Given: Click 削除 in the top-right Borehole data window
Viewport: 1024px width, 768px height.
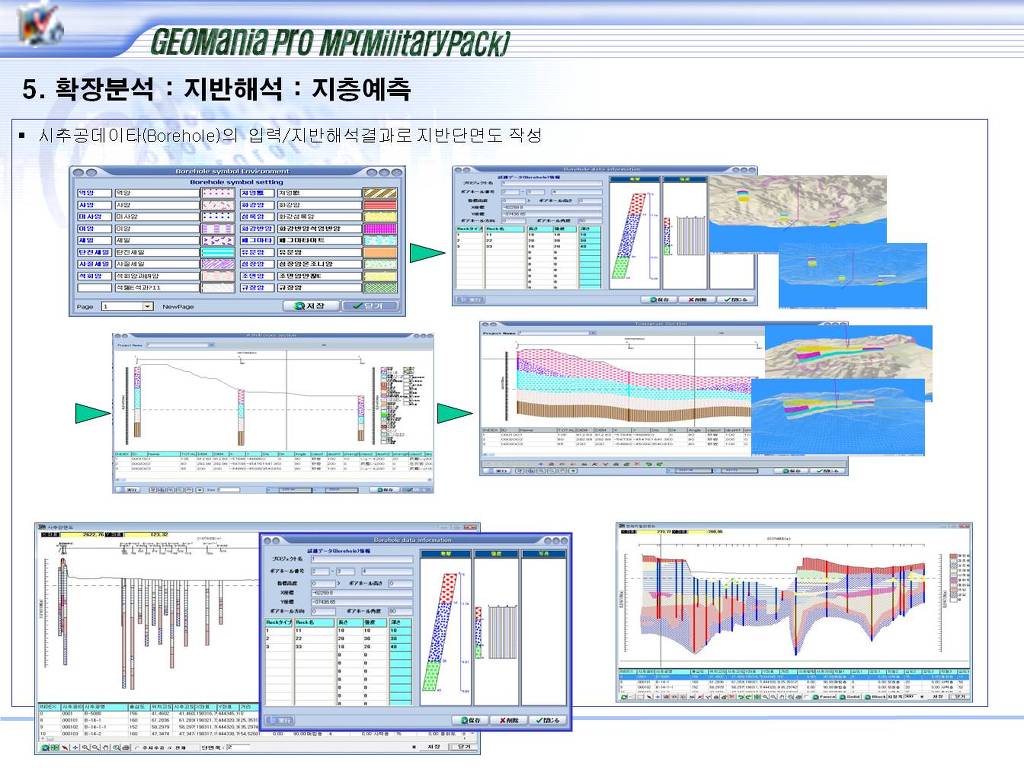Looking at the screenshot, I should [697, 299].
